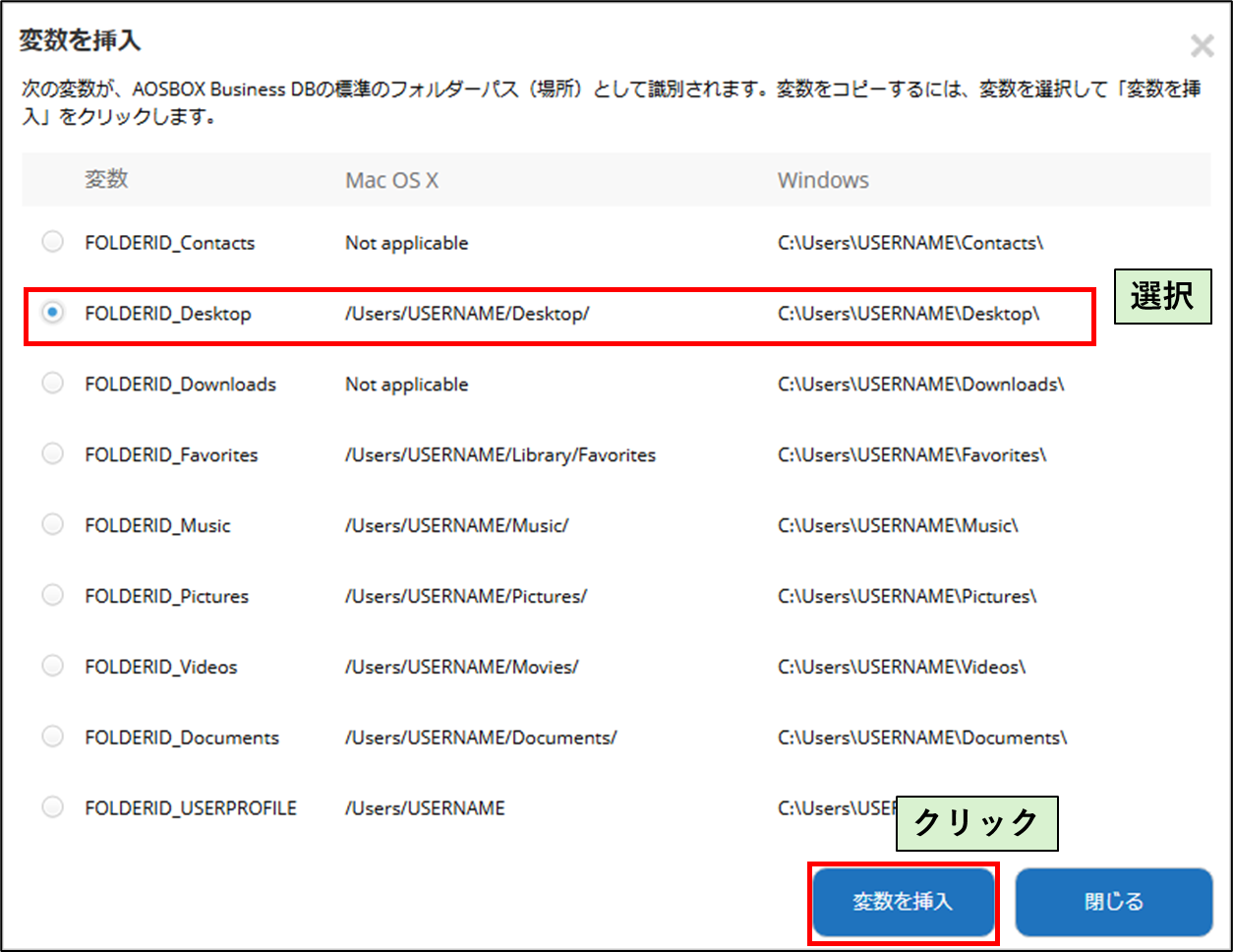Click the /Users/USERNAME/Desktop/ Mac path

tap(467, 314)
